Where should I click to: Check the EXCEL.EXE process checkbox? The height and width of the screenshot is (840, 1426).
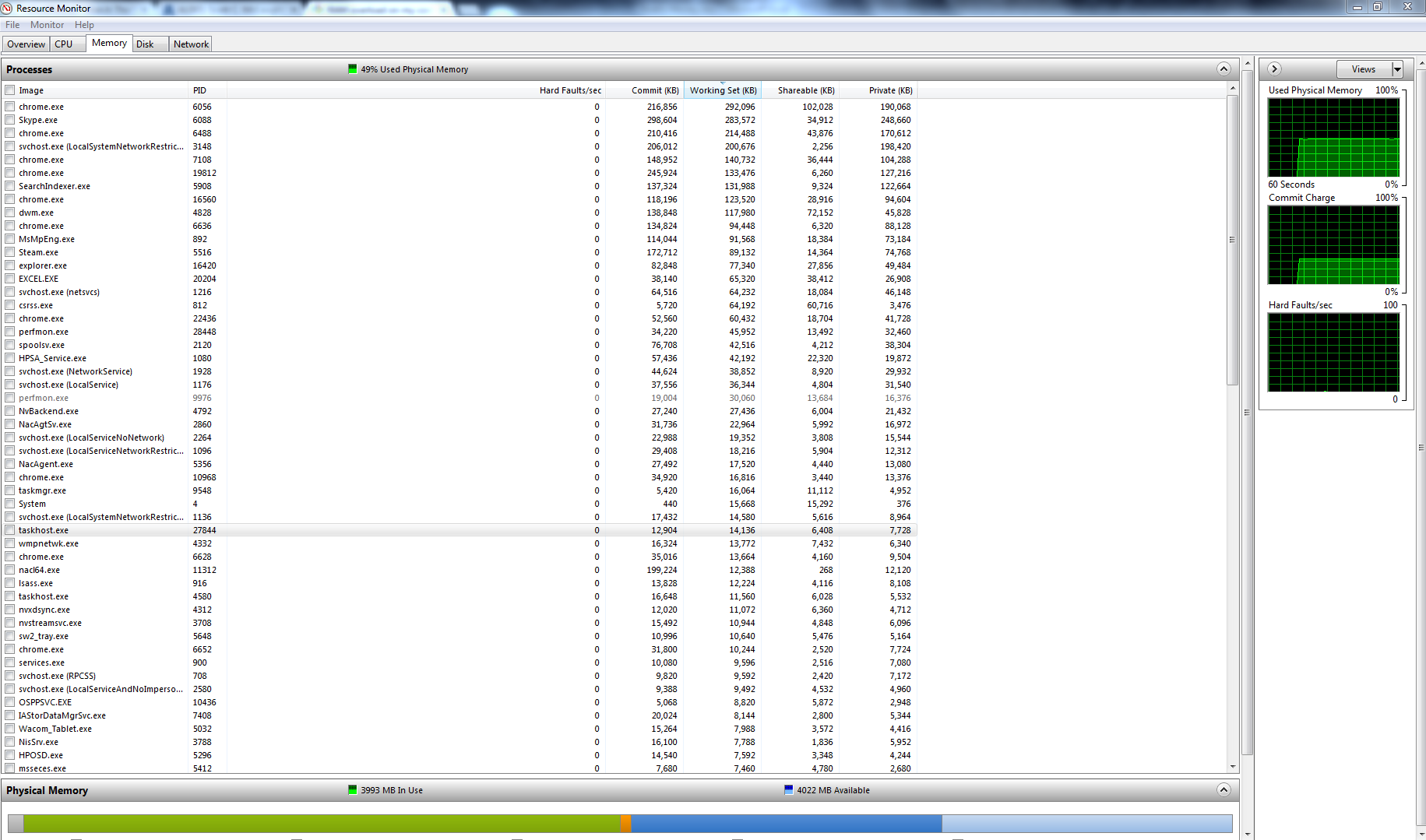tap(10, 279)
